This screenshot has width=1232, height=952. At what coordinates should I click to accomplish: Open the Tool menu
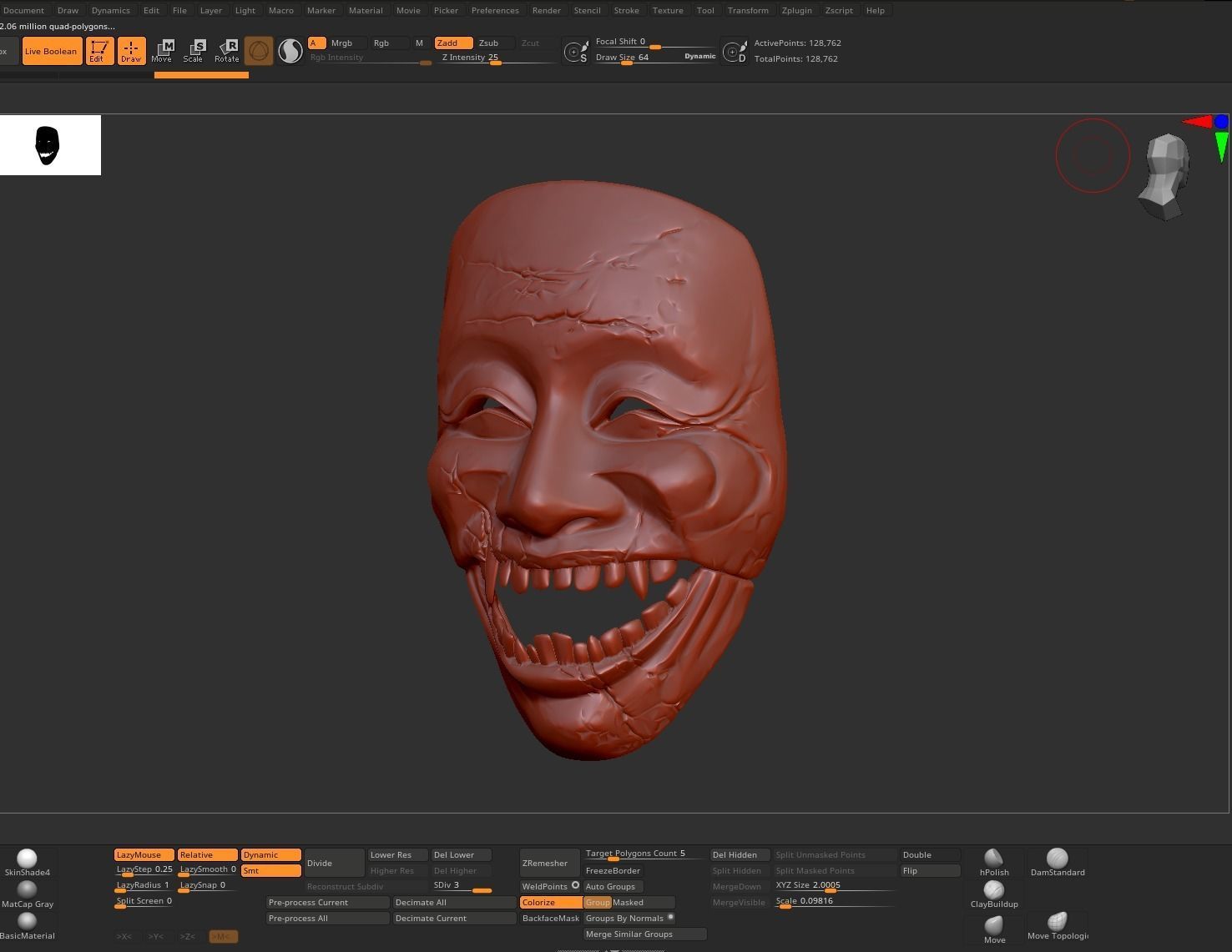point(705,10)
